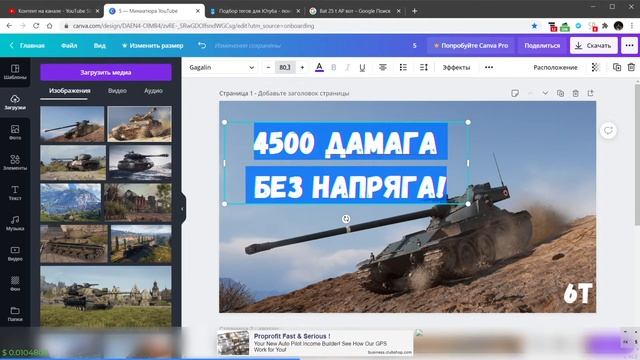Toggle bold formatting
This screenshot has width=640, height=360.
[x=333, y=67]
